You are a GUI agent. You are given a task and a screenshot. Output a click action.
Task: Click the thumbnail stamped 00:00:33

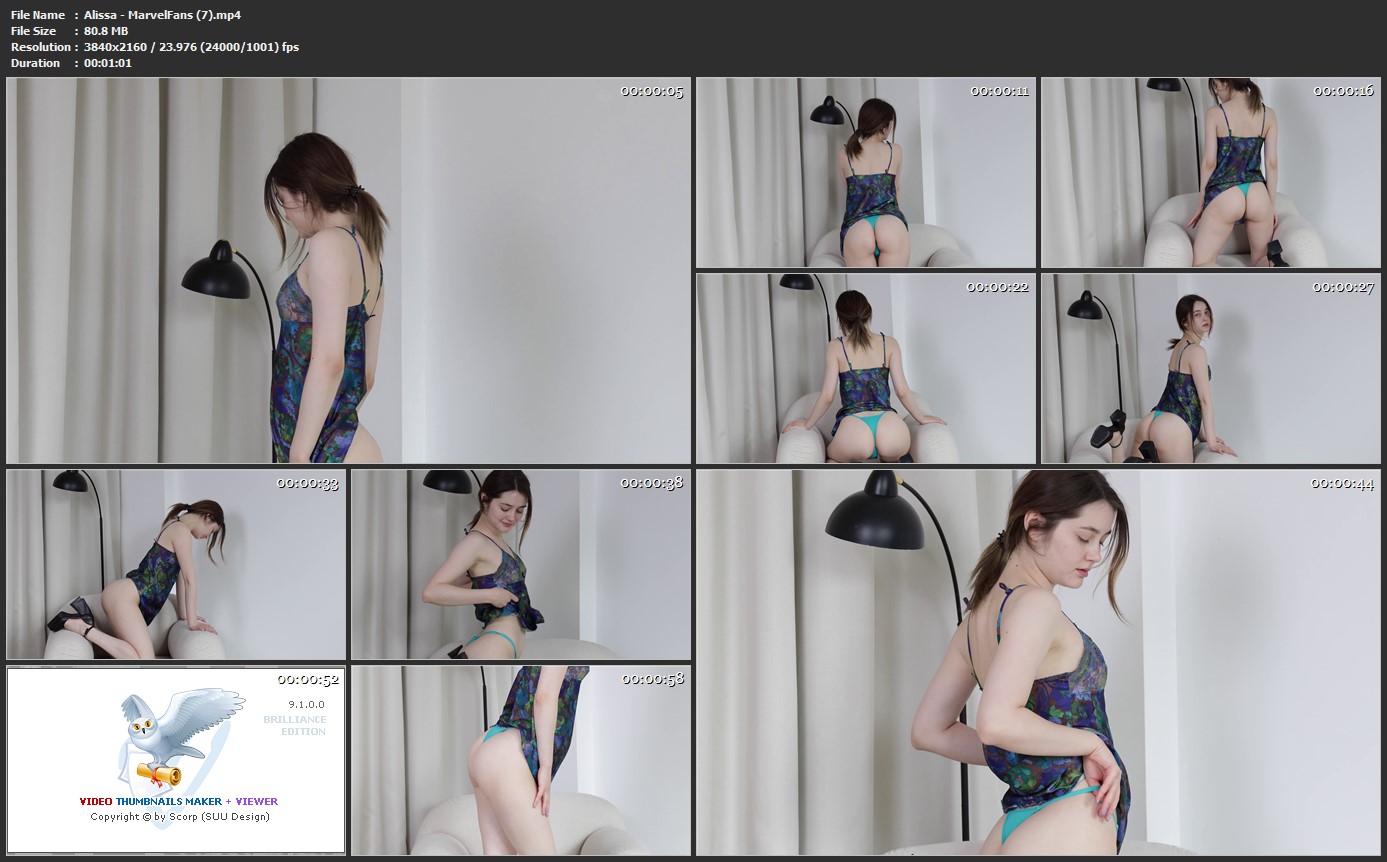click(176, 565)
